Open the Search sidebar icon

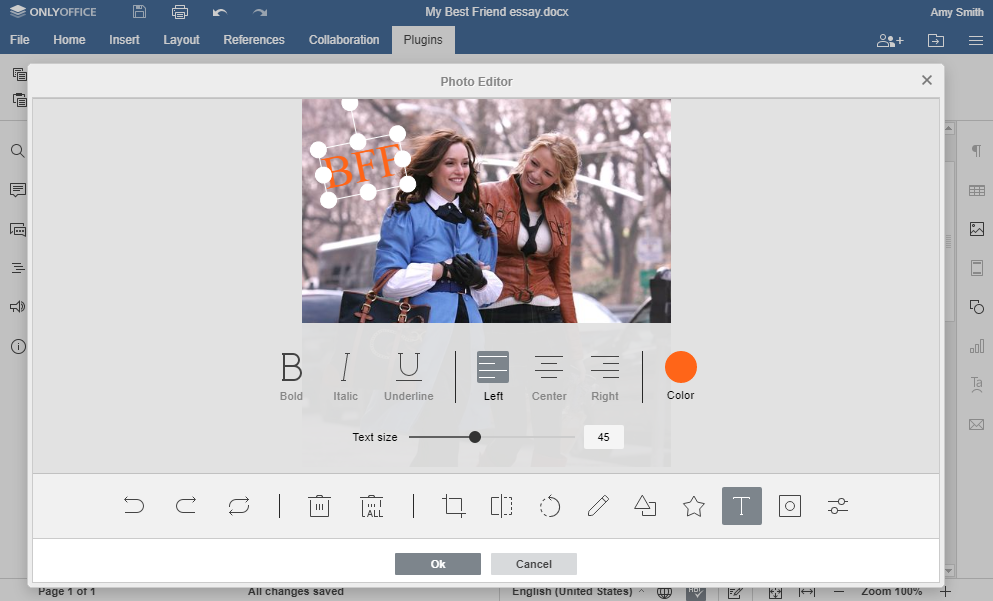tap(18, 151)
